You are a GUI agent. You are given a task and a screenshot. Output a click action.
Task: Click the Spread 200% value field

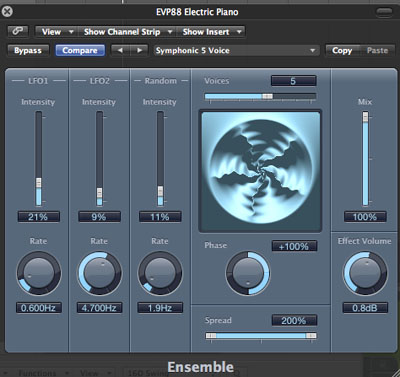(x=294, y=321)
